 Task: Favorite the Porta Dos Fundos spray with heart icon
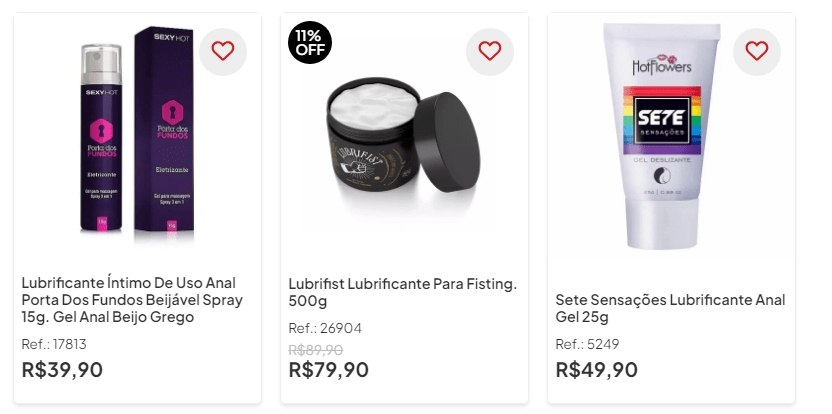coord(223,51)
